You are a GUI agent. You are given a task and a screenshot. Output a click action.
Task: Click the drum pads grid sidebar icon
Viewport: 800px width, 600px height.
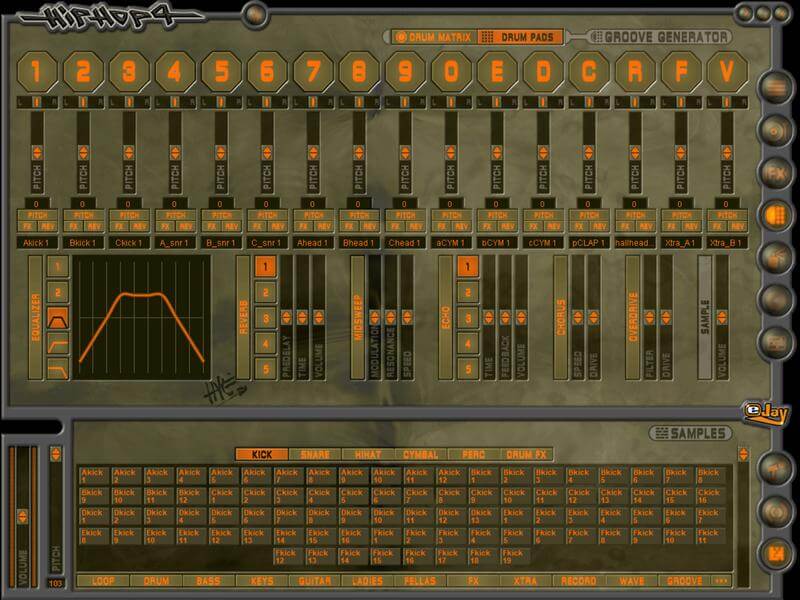[775, 214]
